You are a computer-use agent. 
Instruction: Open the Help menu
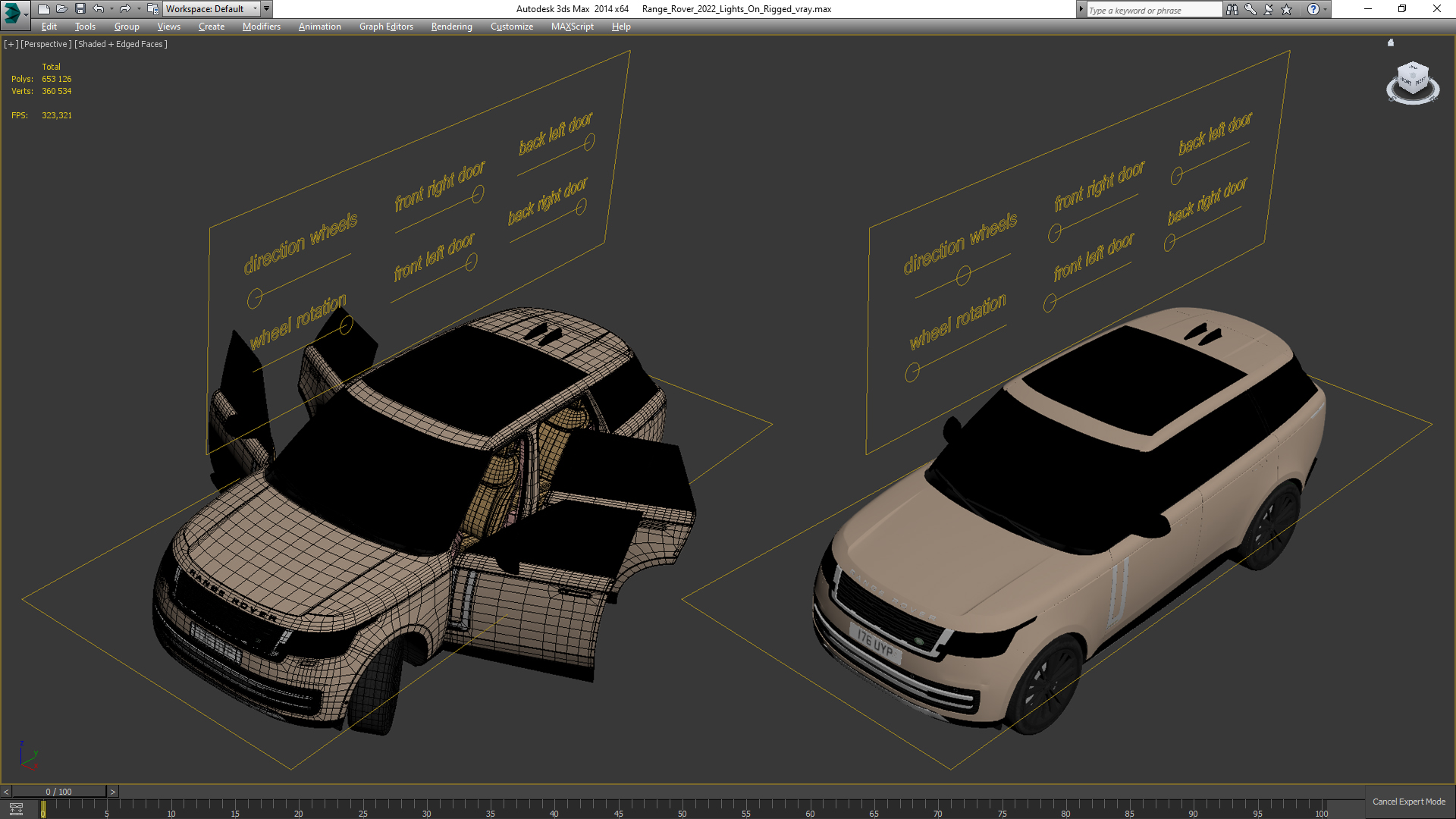[621, 27]
